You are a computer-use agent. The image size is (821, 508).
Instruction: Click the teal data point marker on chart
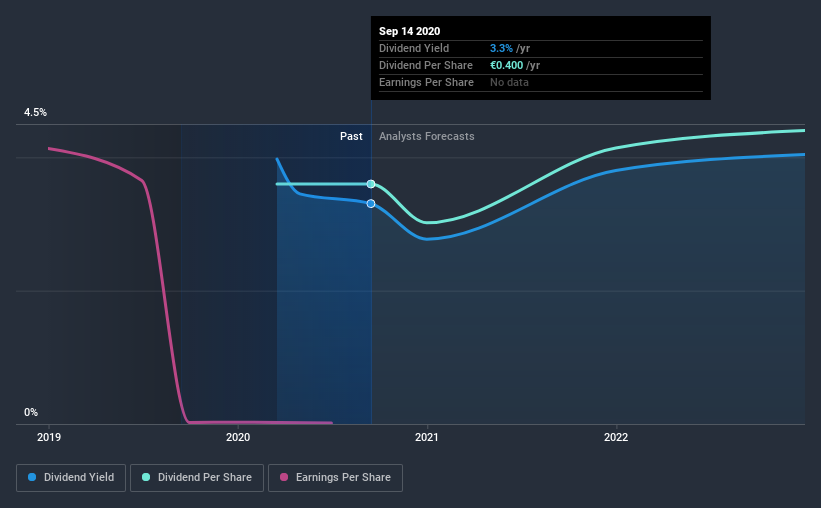[371, 184]
